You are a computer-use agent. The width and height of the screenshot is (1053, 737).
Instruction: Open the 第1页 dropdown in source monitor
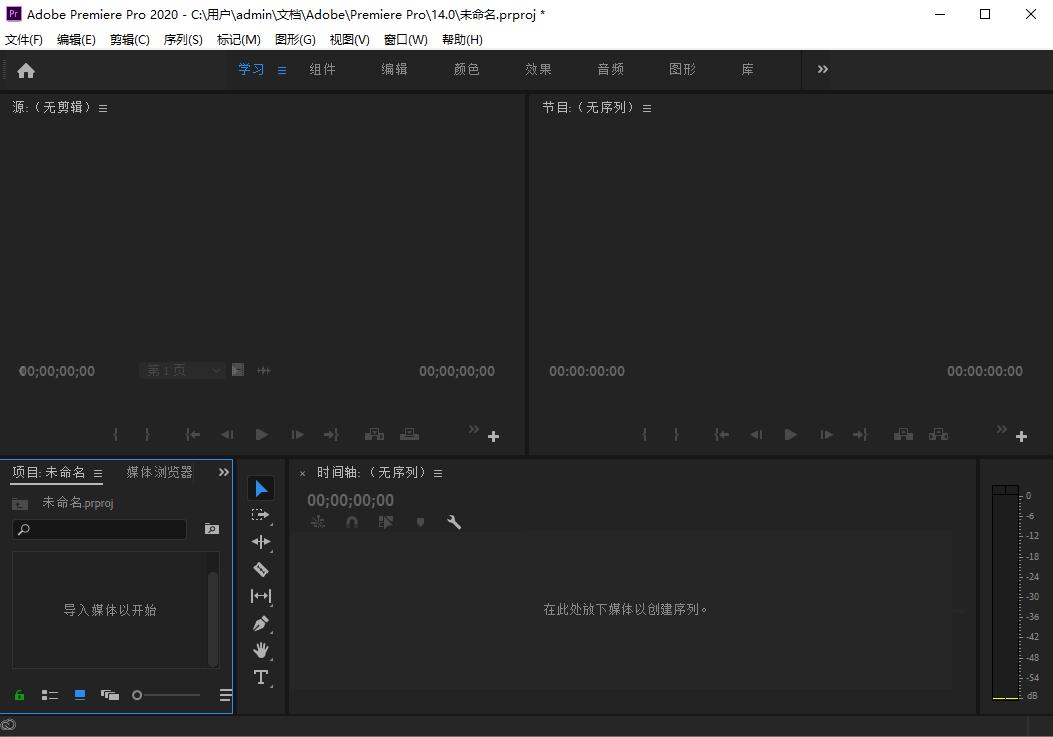(x=182, y=371)
